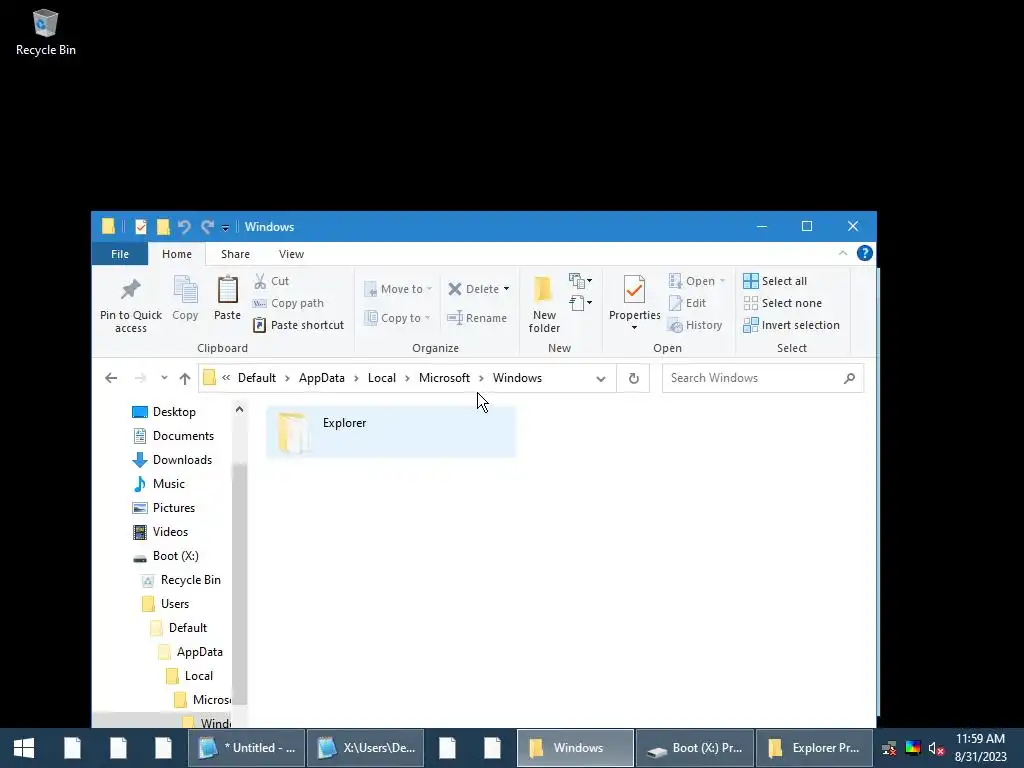
Task: Click the muted volume tray icon
Action: point(936,748)
